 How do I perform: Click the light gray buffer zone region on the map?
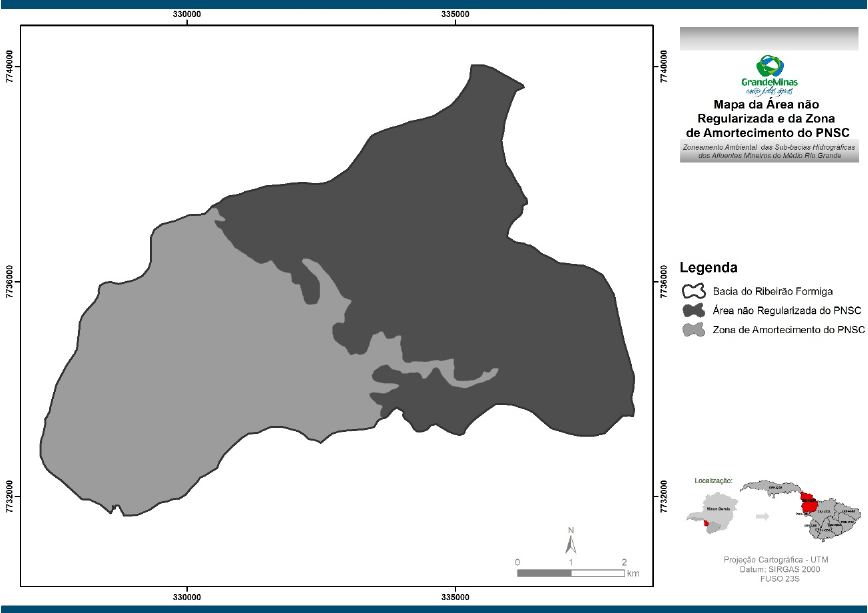click(x=200, y=380)
